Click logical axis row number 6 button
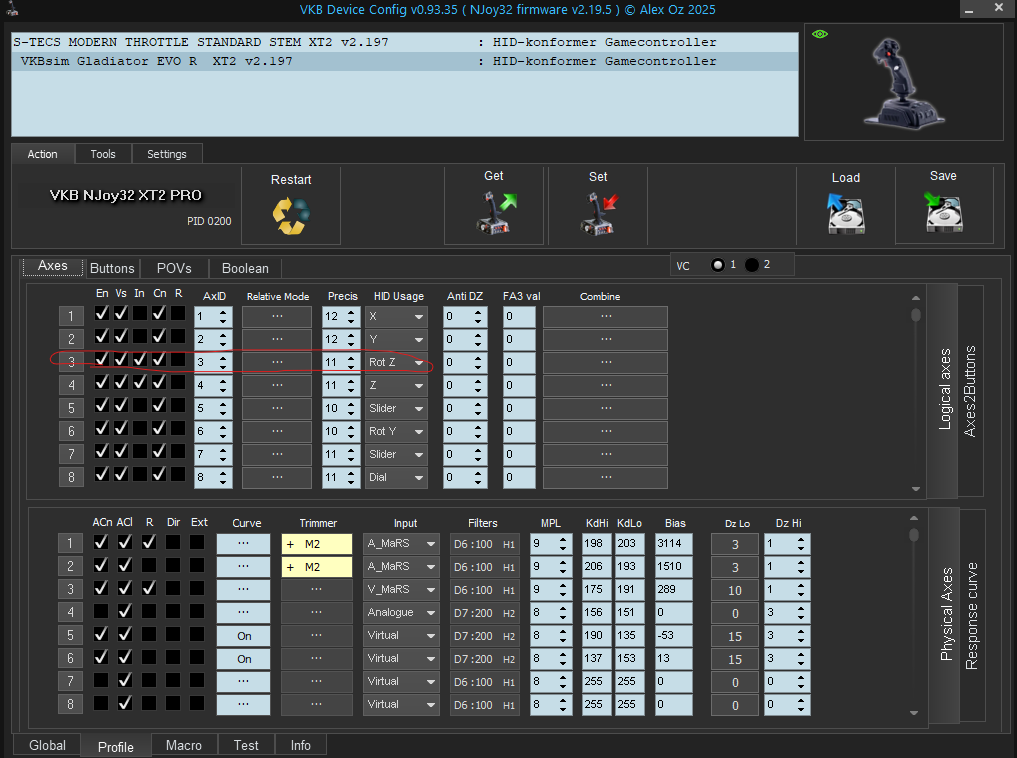 [71, 431]
